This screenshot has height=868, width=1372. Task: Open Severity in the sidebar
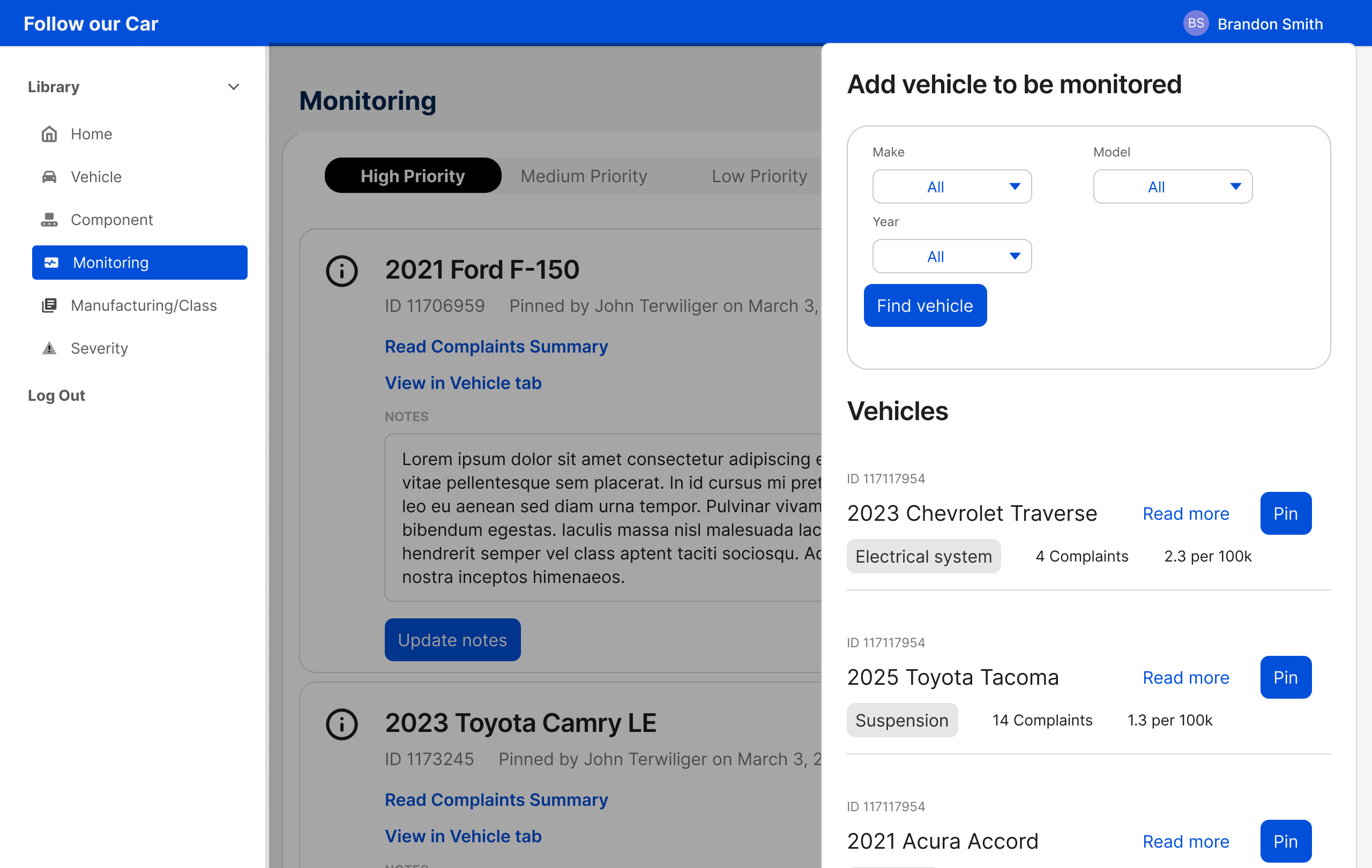(139, 348)
